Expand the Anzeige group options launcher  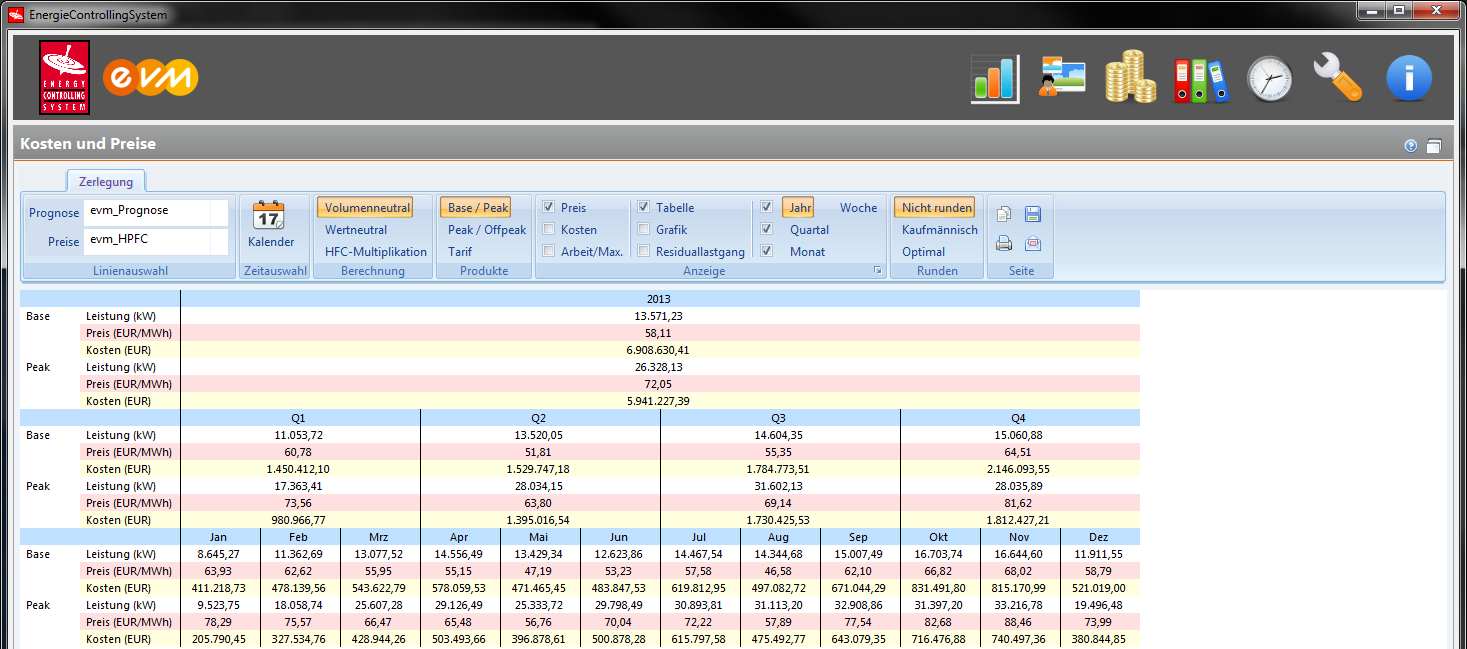coord(878,271)
